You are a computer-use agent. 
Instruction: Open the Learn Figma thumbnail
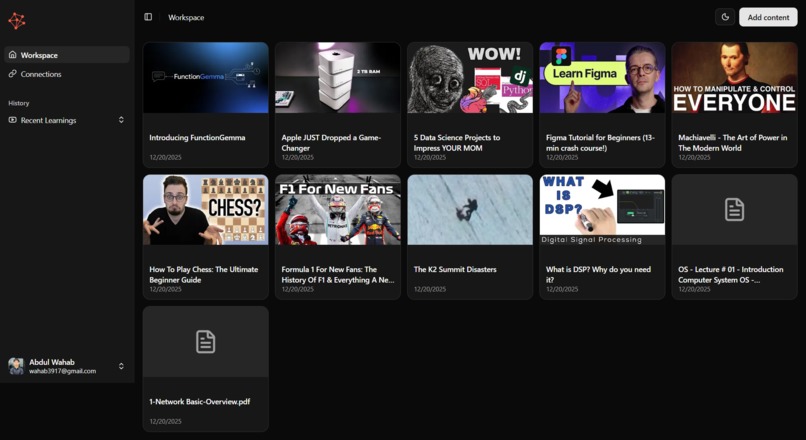click(602, 78)
